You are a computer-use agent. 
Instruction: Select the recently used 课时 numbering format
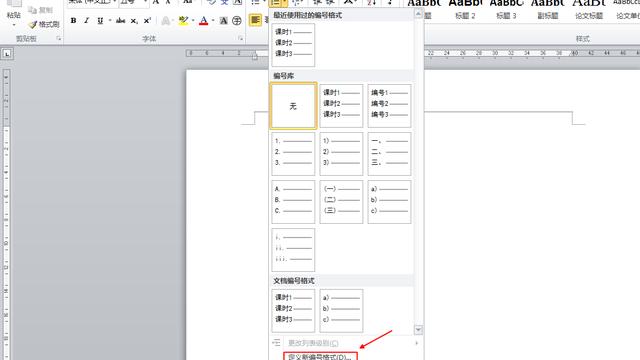[293, 45]
